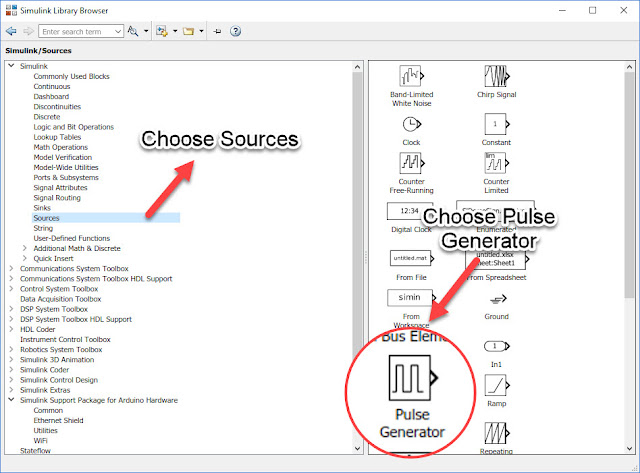Select Logic and Bit Operations library
This screenshot has width=640, height=473.
coord(73,127)
